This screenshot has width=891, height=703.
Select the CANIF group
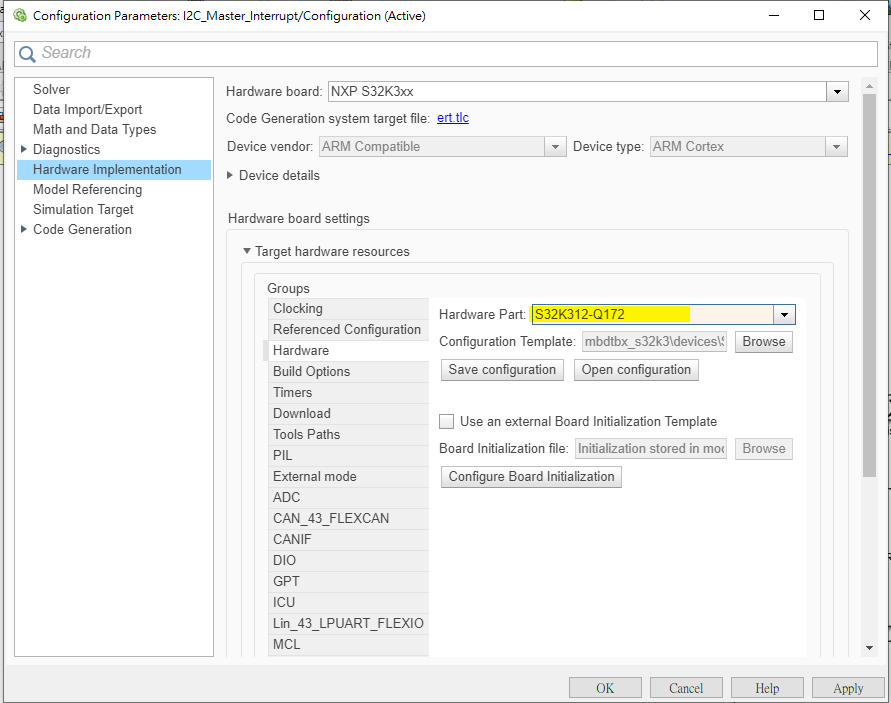pos(348,540)
